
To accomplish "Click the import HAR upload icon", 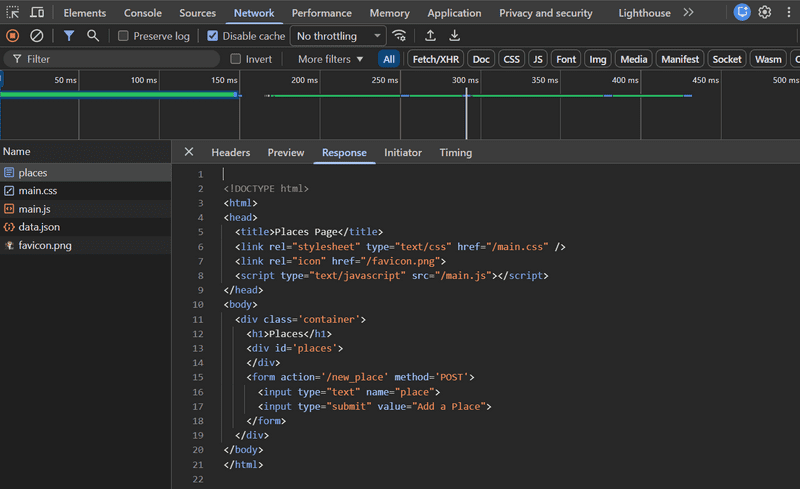I will click(430, 36).
